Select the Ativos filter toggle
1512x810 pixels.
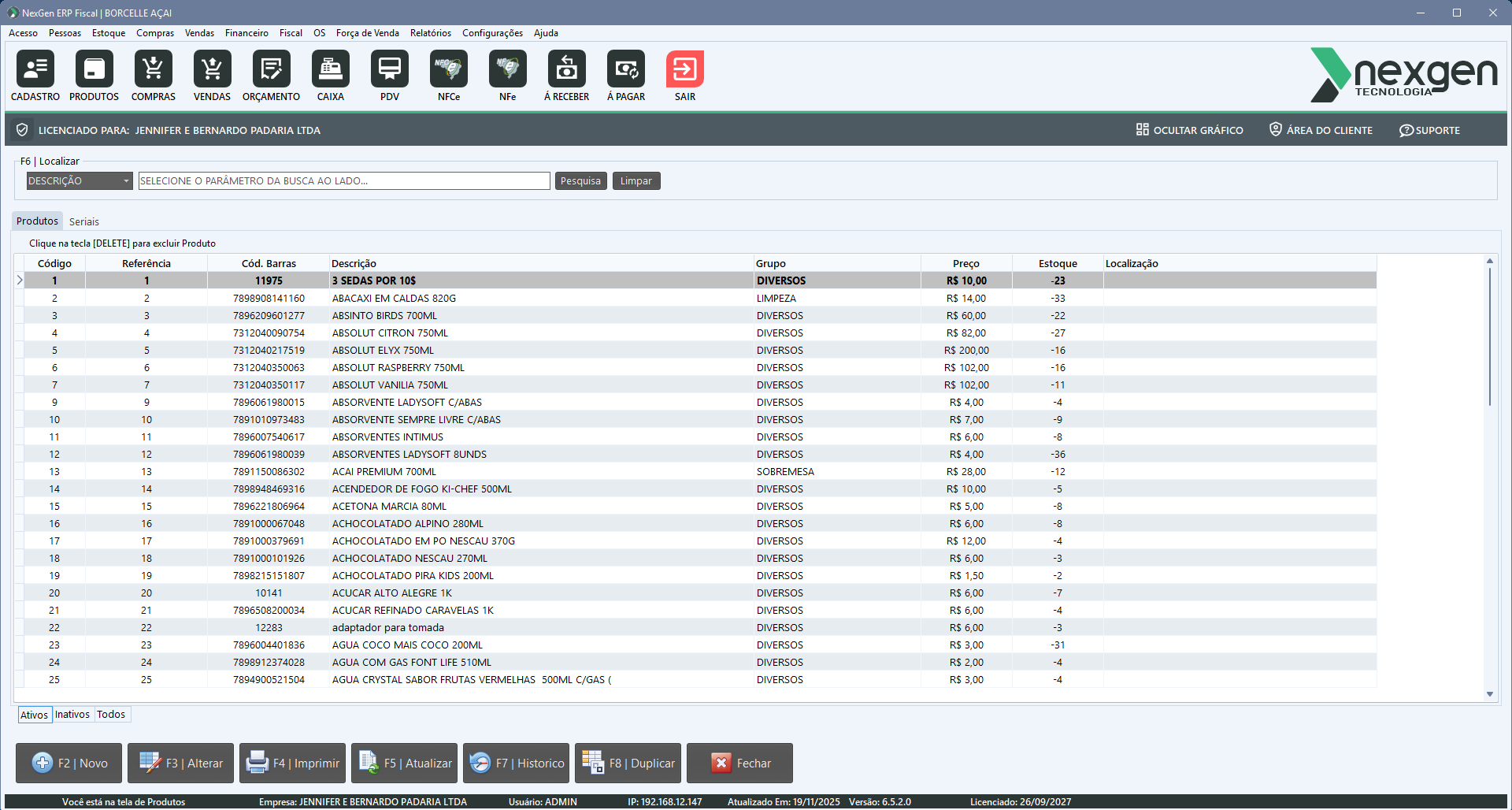coord(34,715)
